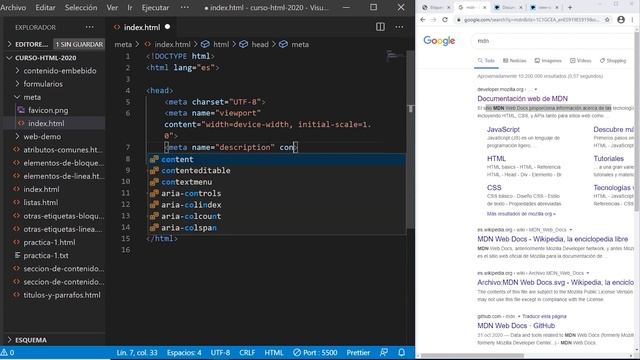Open the Editar menu
Viewport: 640px width, 360px height.
(45, 7)
